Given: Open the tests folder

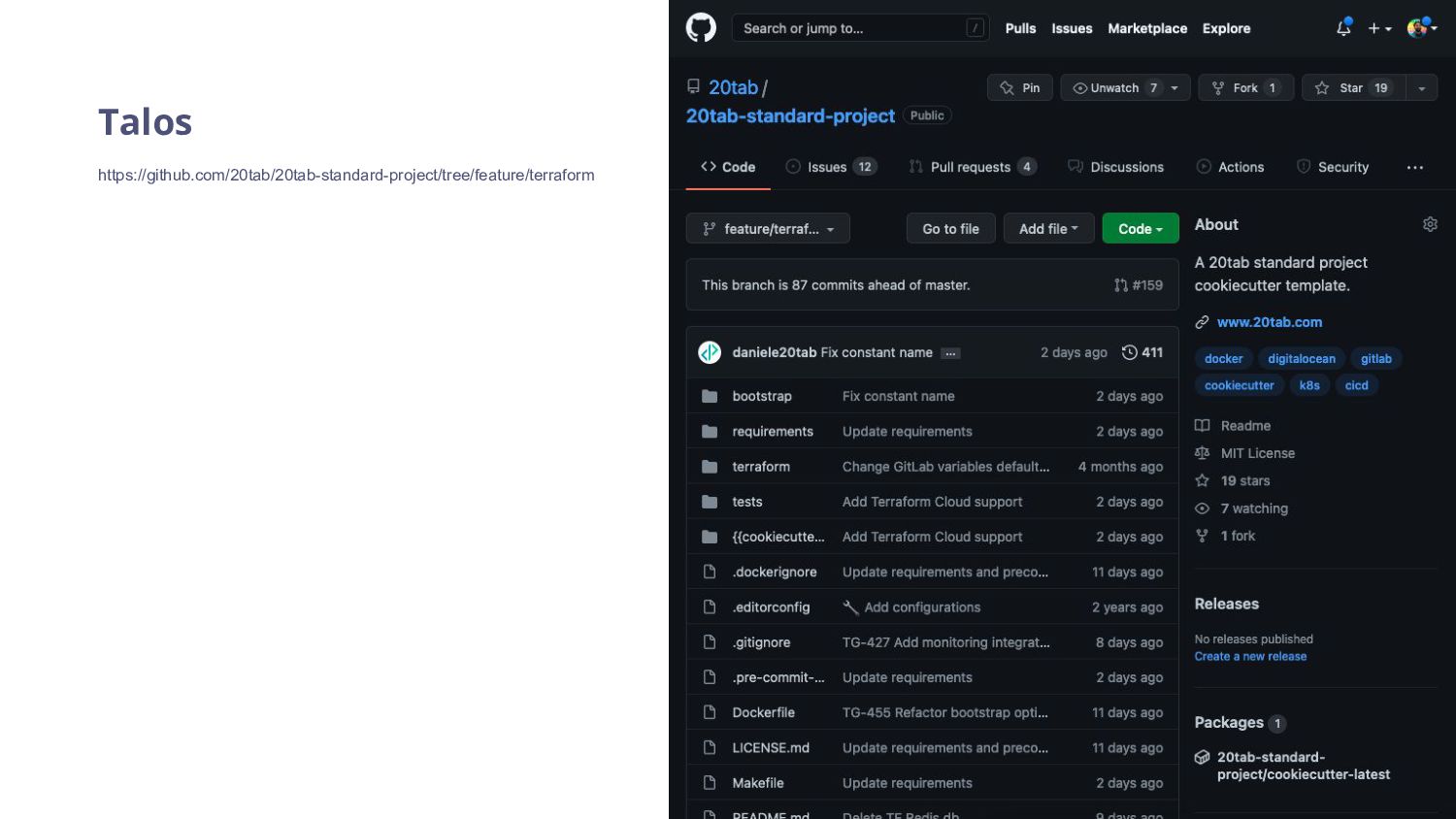Looking at the screenshot, I should pyautogui.click(x=747, y=502).
